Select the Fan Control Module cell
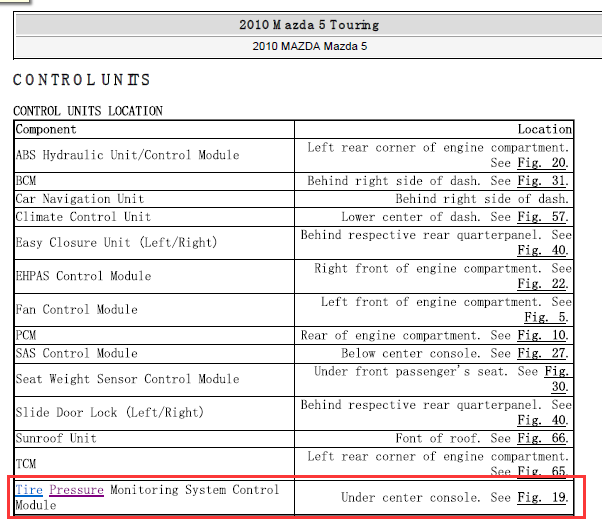 click(x=154, y=309)
